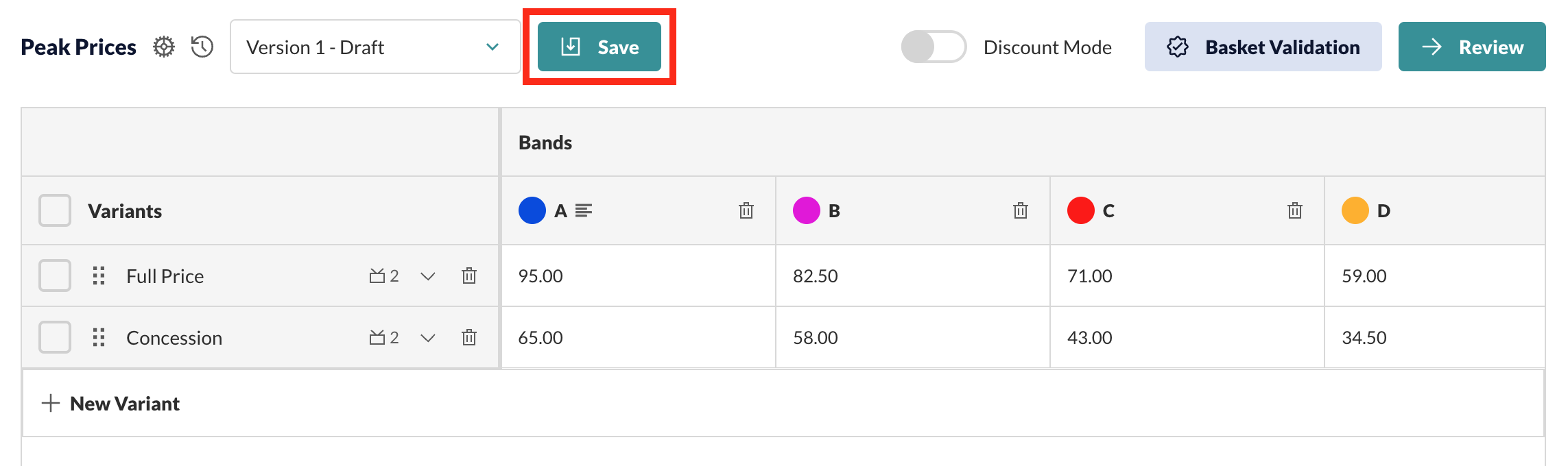Open band A notes icon

[x=584, y=210]
